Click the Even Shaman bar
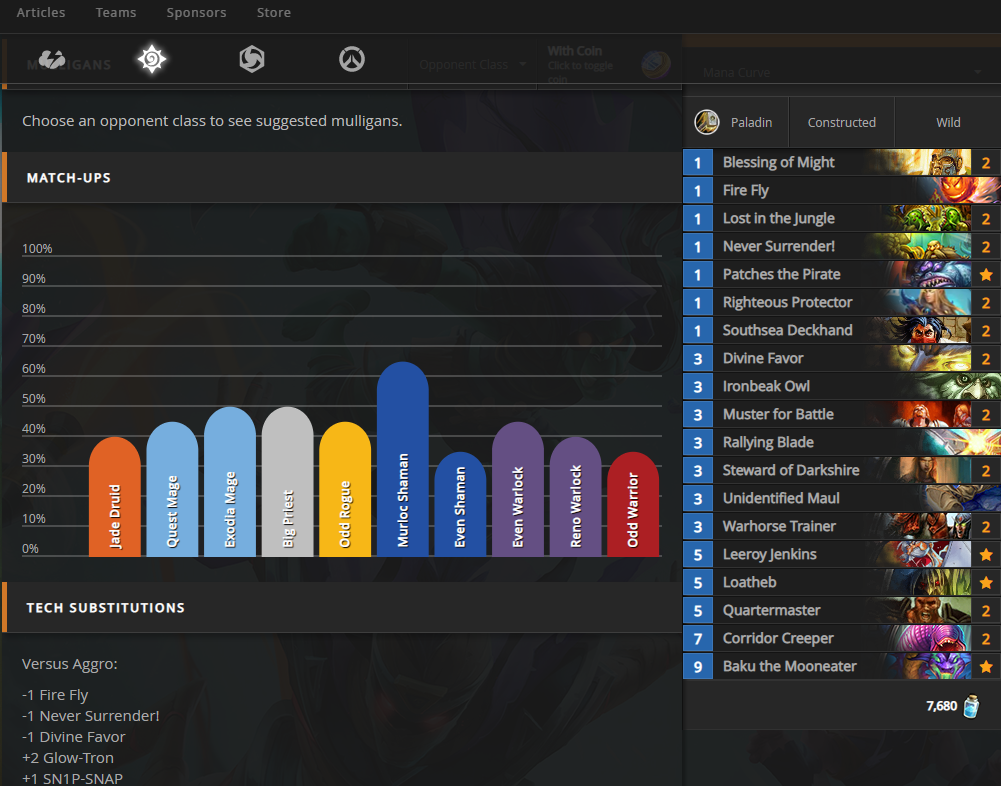This screenshot has height=786, width=1001. coord(460,504)
